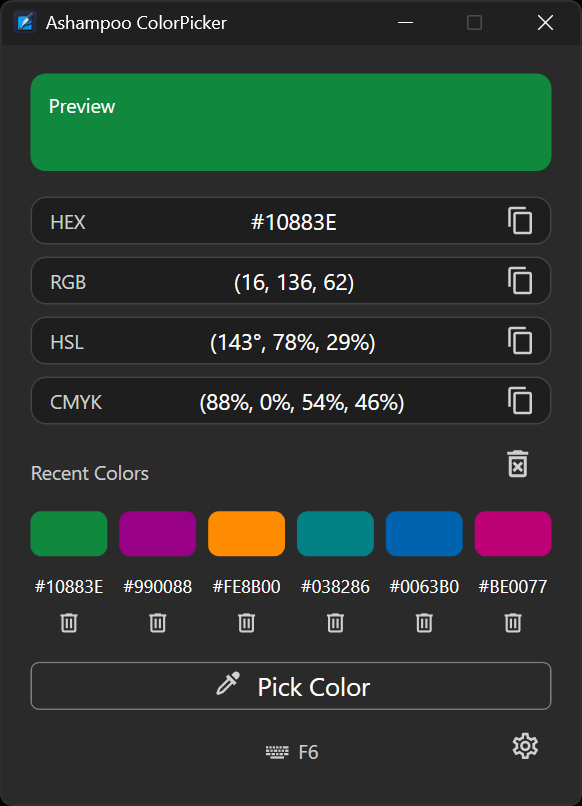The image size is (582, 806).
Task: Click the green Preview color panel
Action: [x=291, y=122]
